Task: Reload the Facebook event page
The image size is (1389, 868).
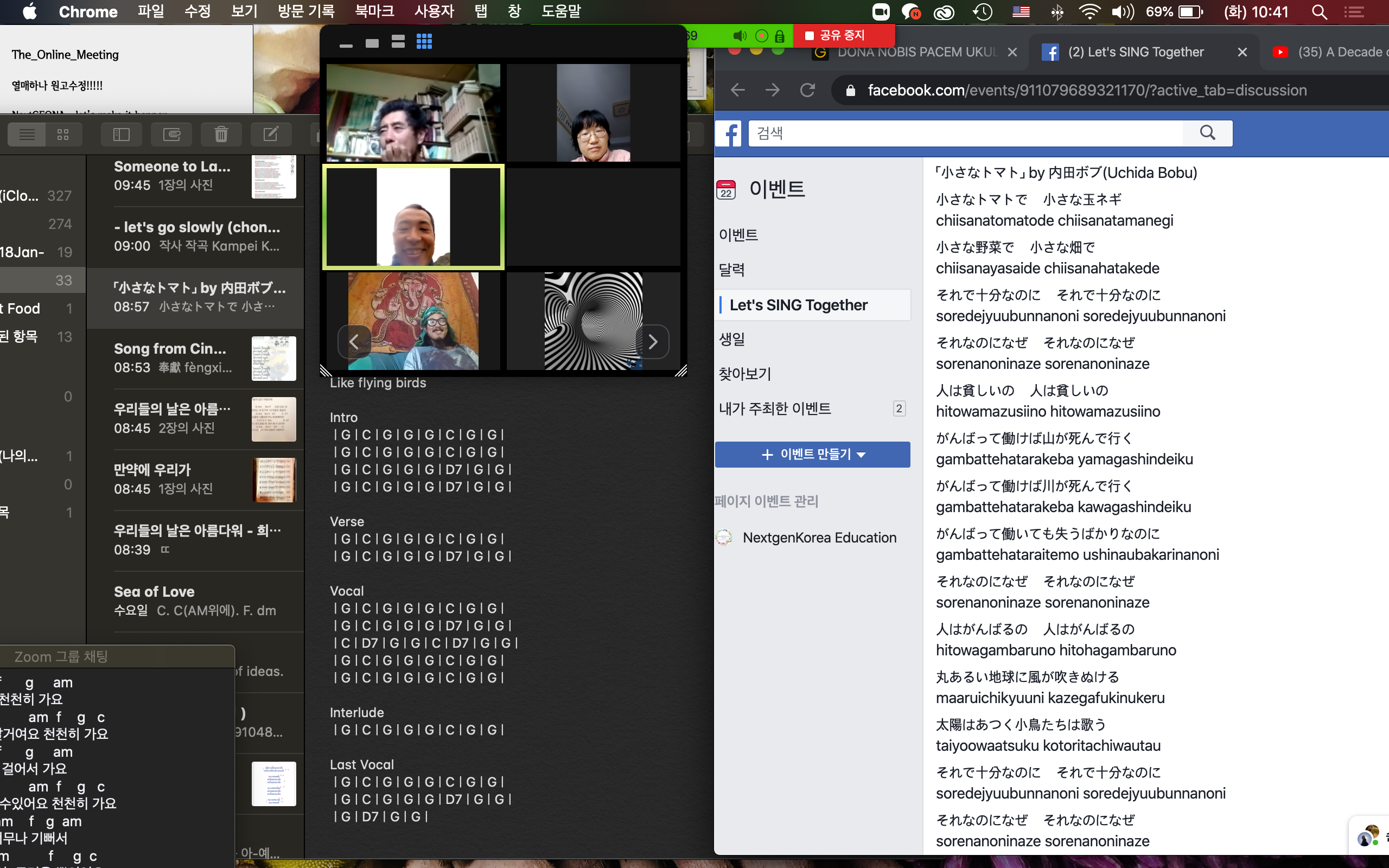Action: pyautogui.click(x=807, y=90)
